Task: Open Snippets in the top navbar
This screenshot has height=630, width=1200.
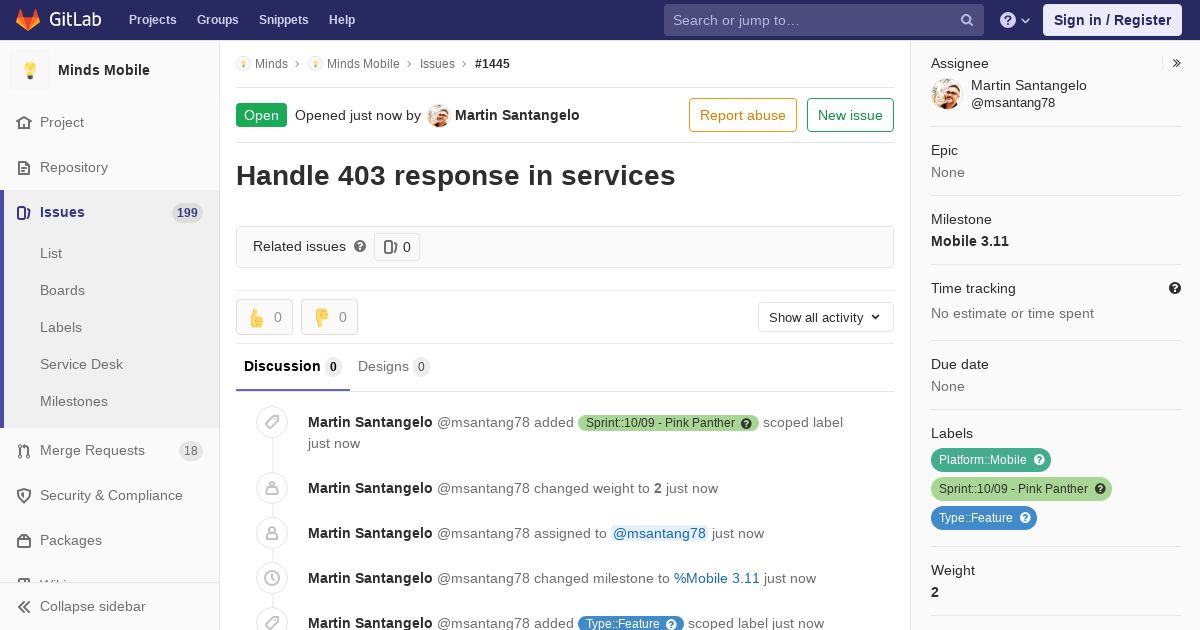Action: pyautogui.click(x=283, y=20)
